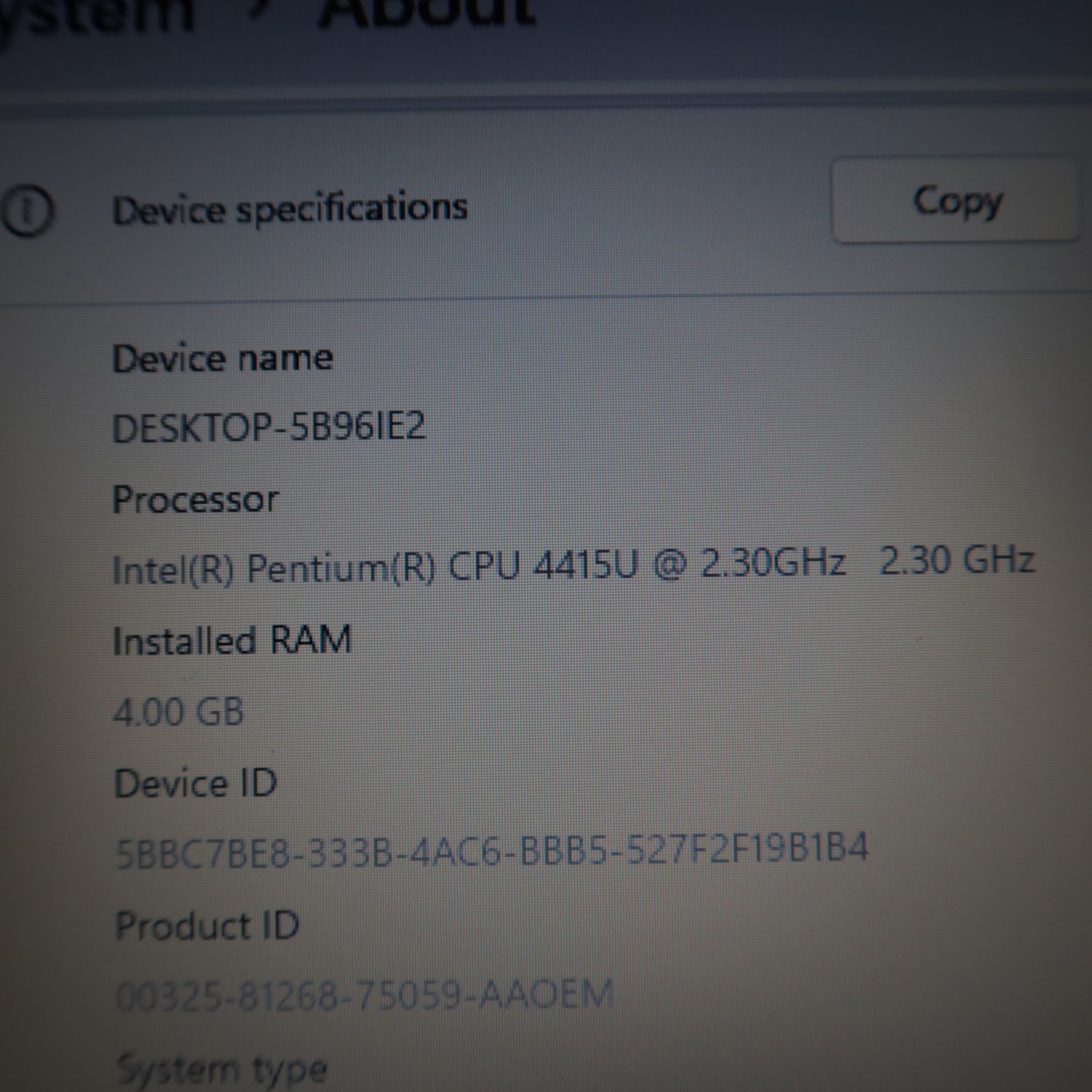Select the Installed RAM label
Image resolution: width=1092 pixels, height=1092 pixels.
click(232, 640)
